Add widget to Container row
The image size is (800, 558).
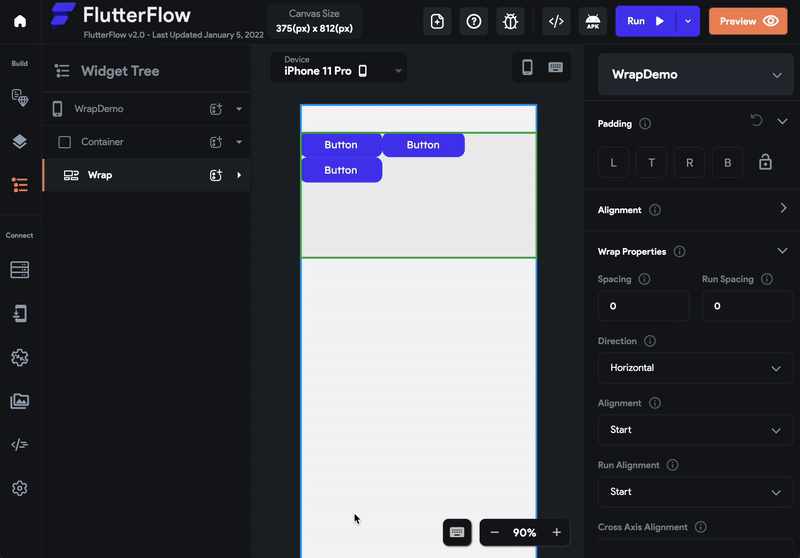tap(216, 142)
